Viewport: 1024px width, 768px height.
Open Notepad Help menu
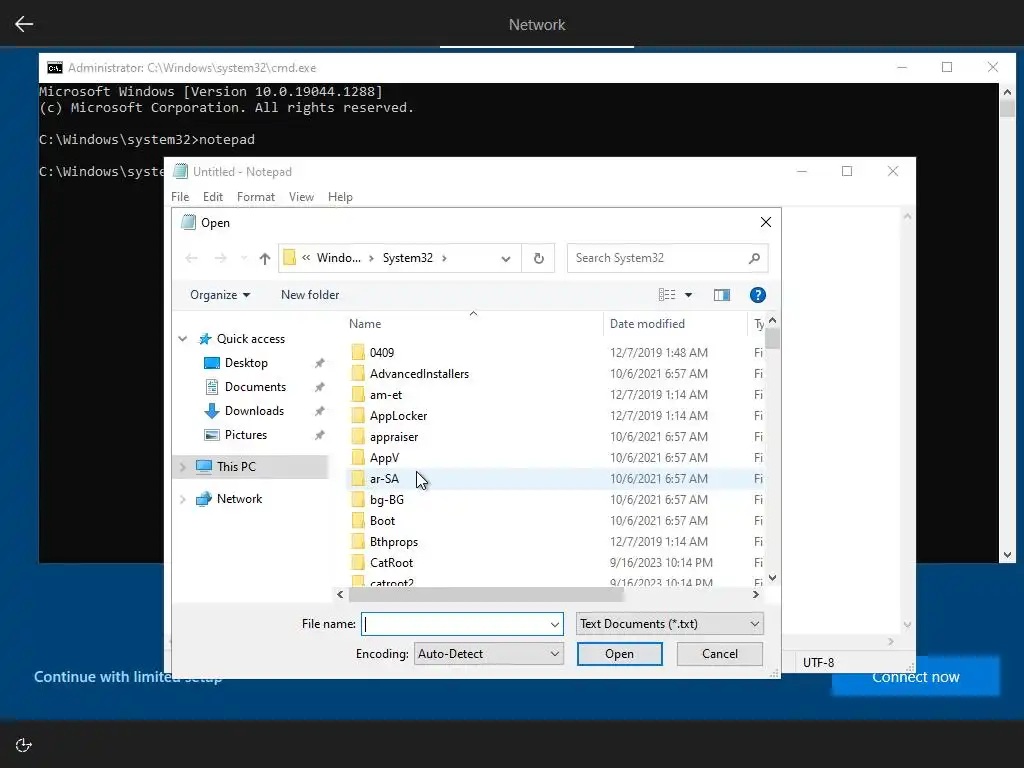pyautogui.click(x=340, y=197)
